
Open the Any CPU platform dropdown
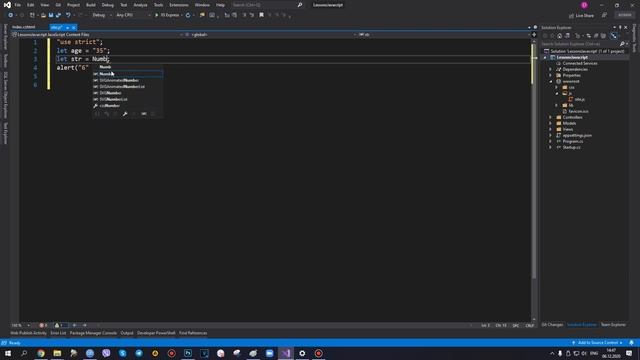point(133,15)
